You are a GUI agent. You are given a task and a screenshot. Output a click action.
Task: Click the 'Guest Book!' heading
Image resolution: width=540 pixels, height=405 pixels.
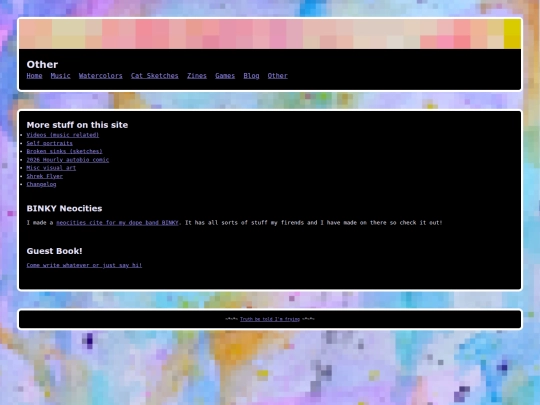click(x=54, y=251)
